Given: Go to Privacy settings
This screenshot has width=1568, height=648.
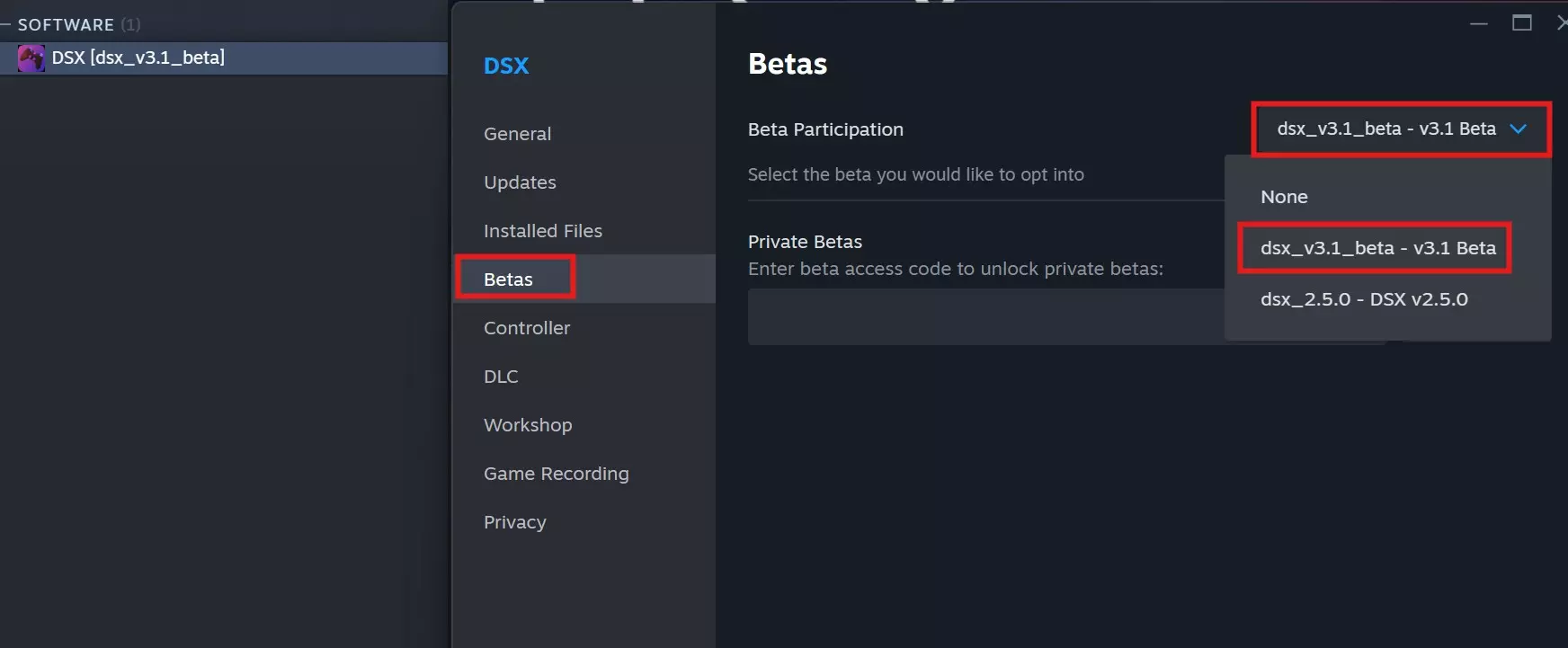Looking at the screenshot, I should pyautogui.click(x=514, y=522).
